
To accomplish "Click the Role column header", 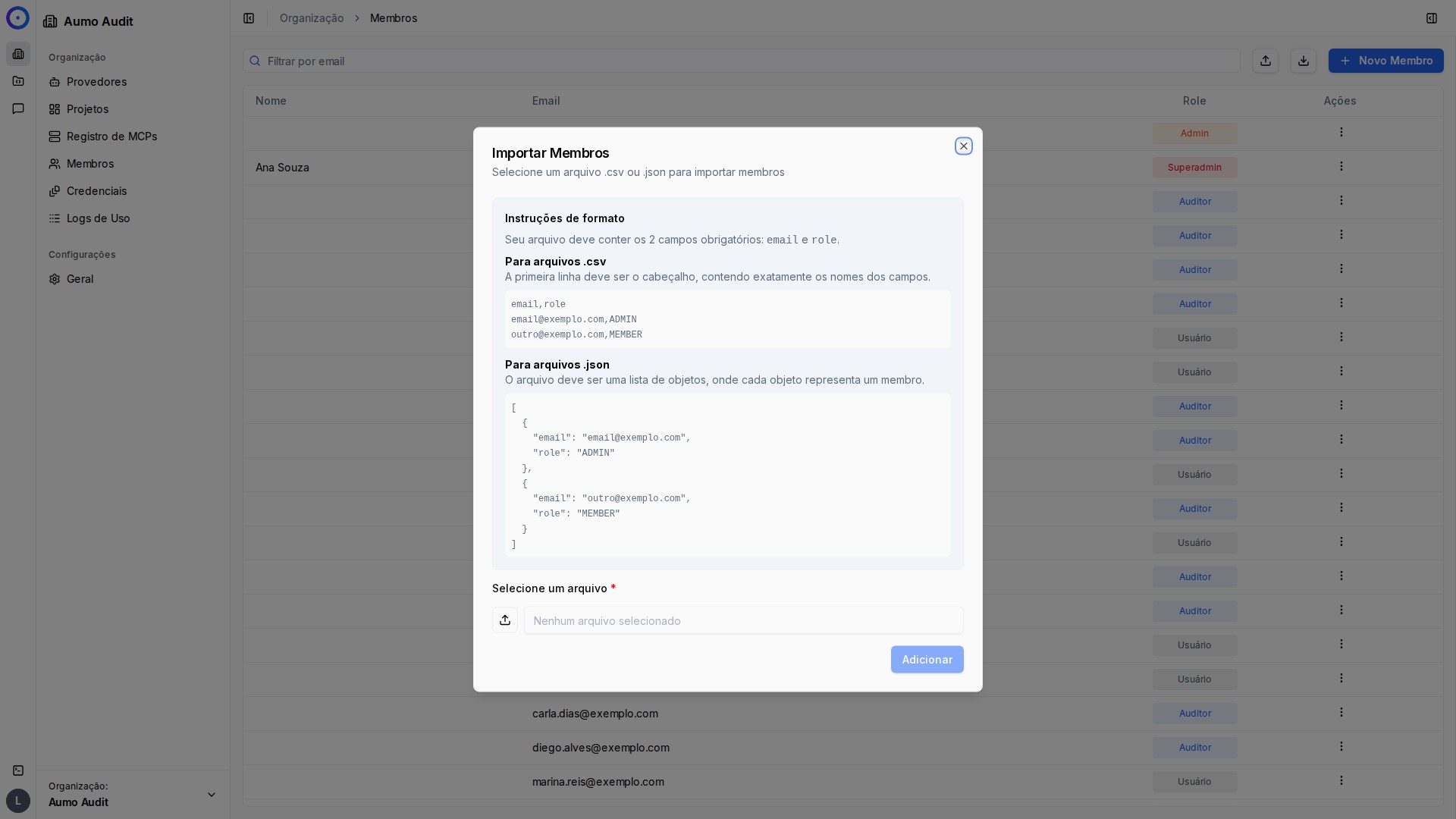I will 1194,101.
